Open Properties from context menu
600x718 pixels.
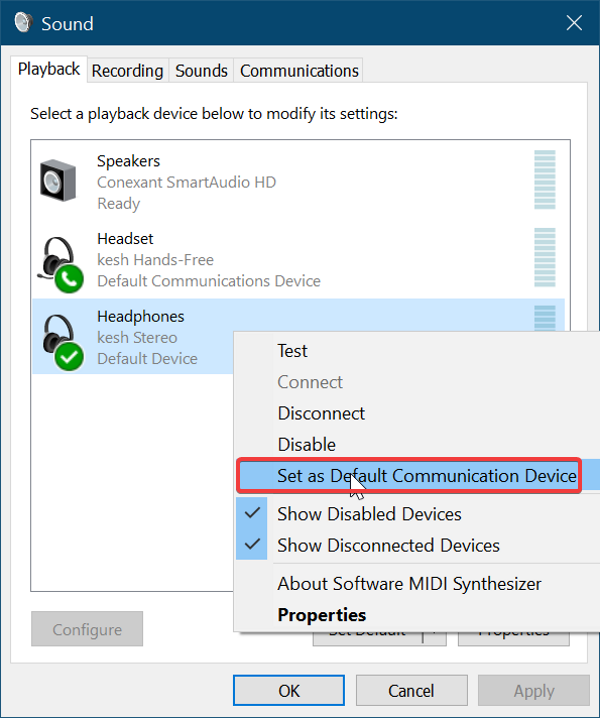click(x=322, y=615)
